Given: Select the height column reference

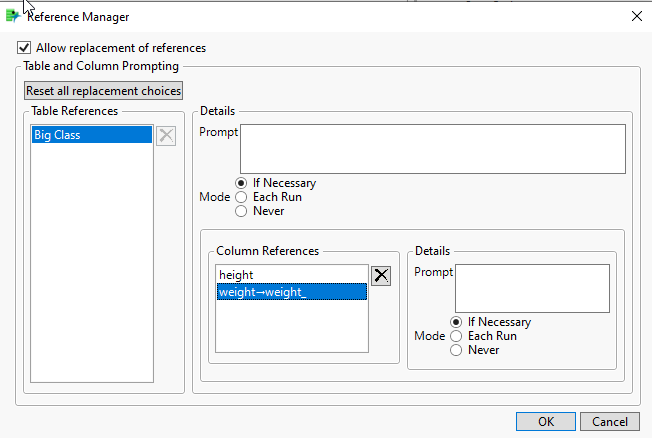Looking at the screenshot, I should click(x=291, y=274).
